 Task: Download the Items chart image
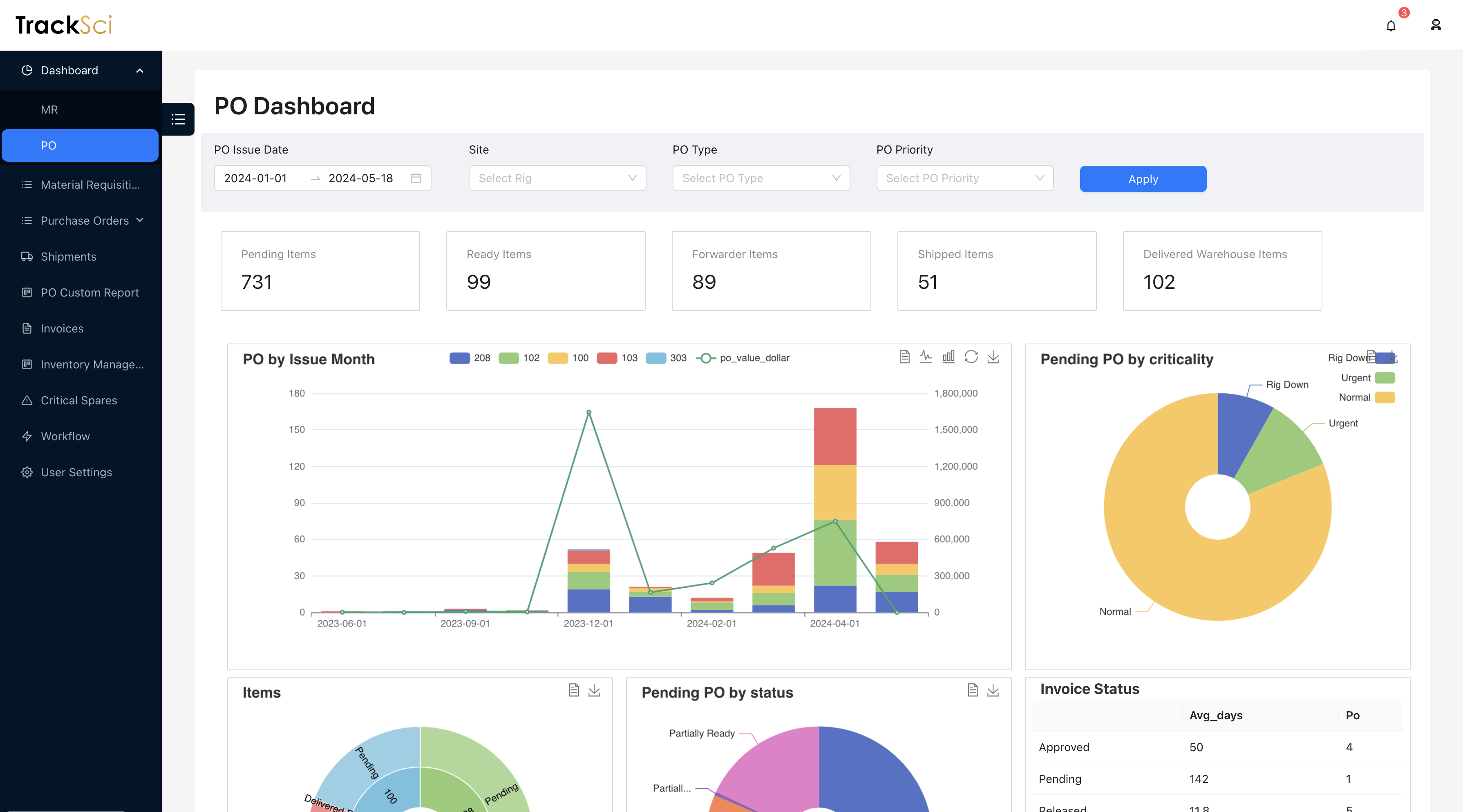click(594, 690)
